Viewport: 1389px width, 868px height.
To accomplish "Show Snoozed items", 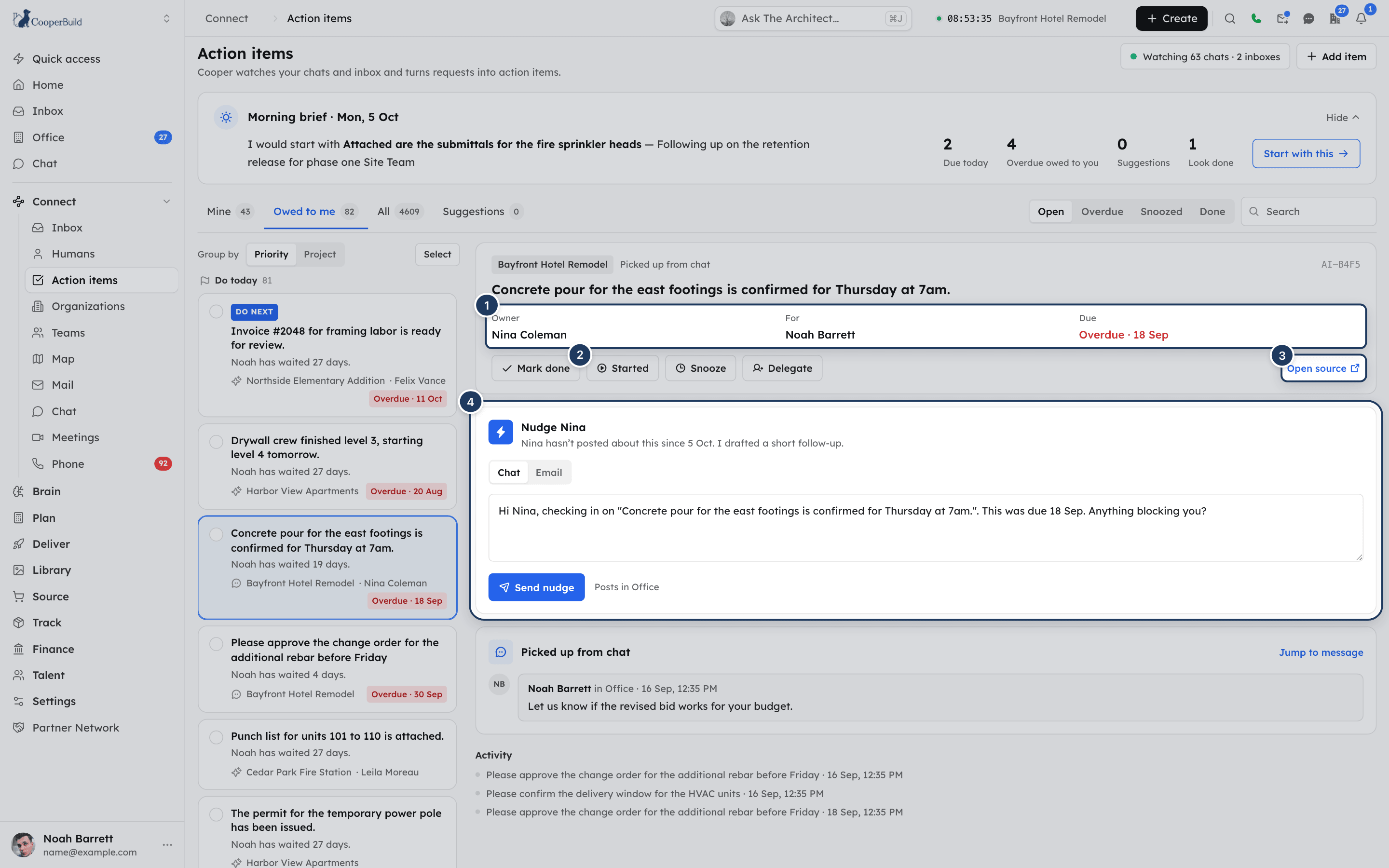I will (1161, 211).
